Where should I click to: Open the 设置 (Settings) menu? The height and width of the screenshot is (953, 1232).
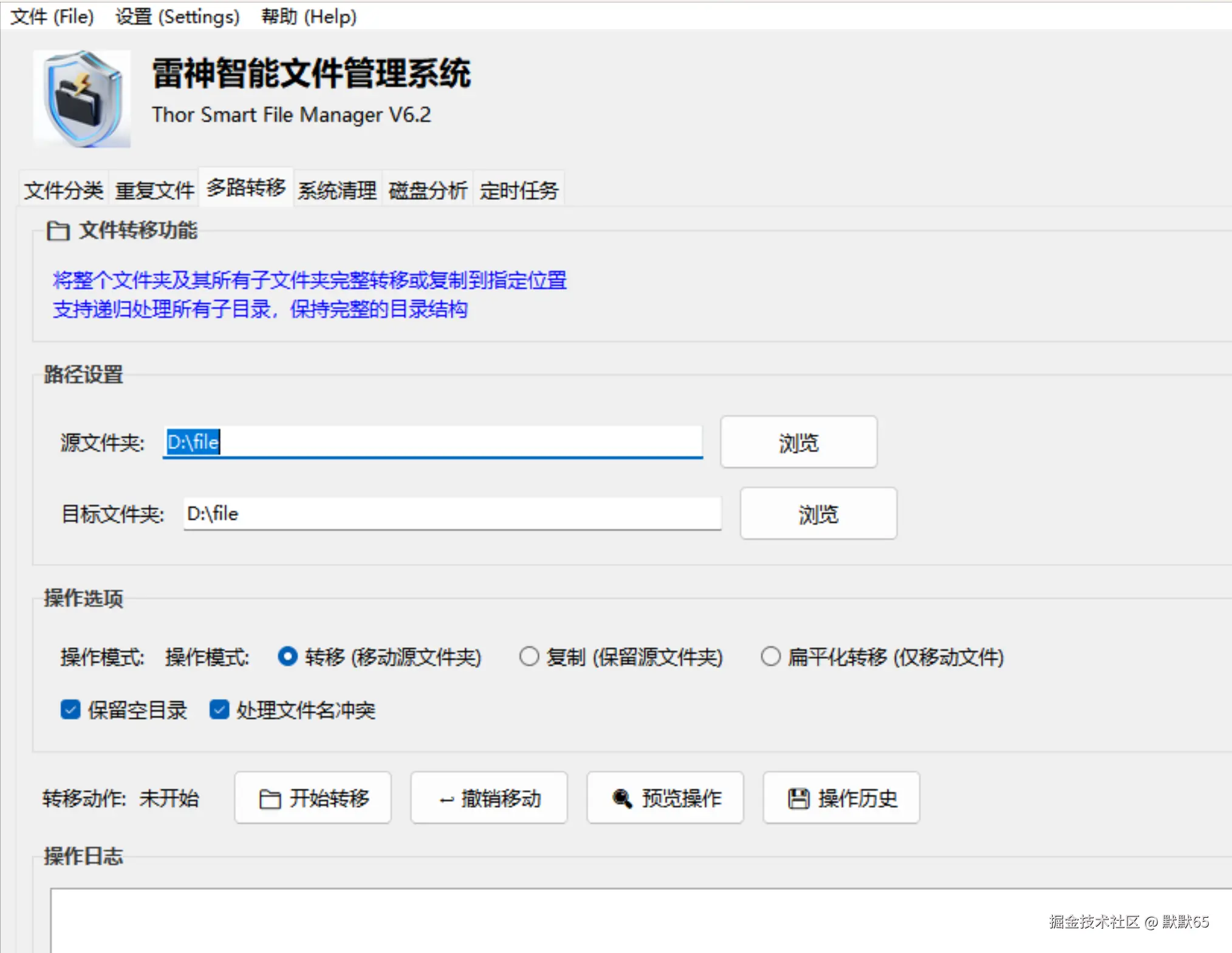click(177, 16)
